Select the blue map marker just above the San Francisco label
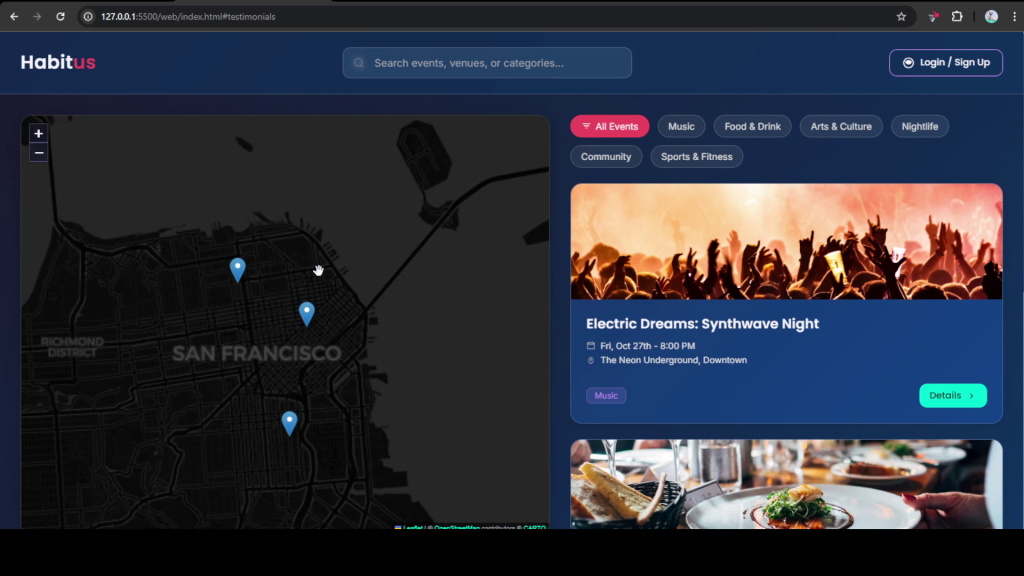 (x=306, y=313)
